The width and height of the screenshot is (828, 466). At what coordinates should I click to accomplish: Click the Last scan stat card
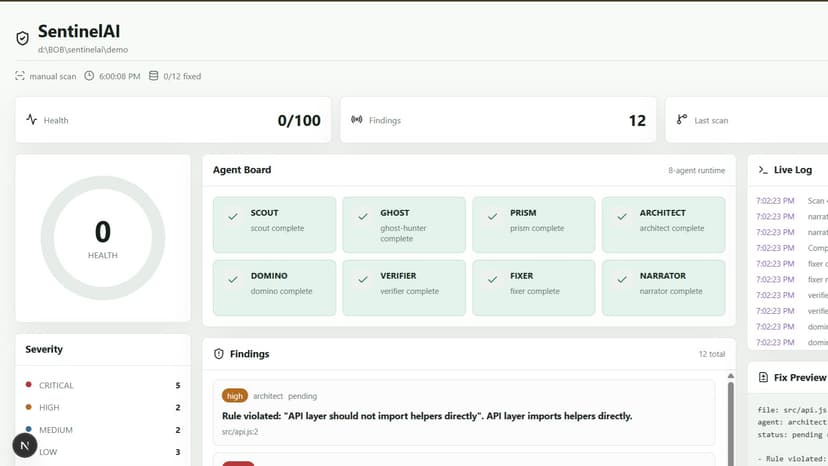point(747,120)
